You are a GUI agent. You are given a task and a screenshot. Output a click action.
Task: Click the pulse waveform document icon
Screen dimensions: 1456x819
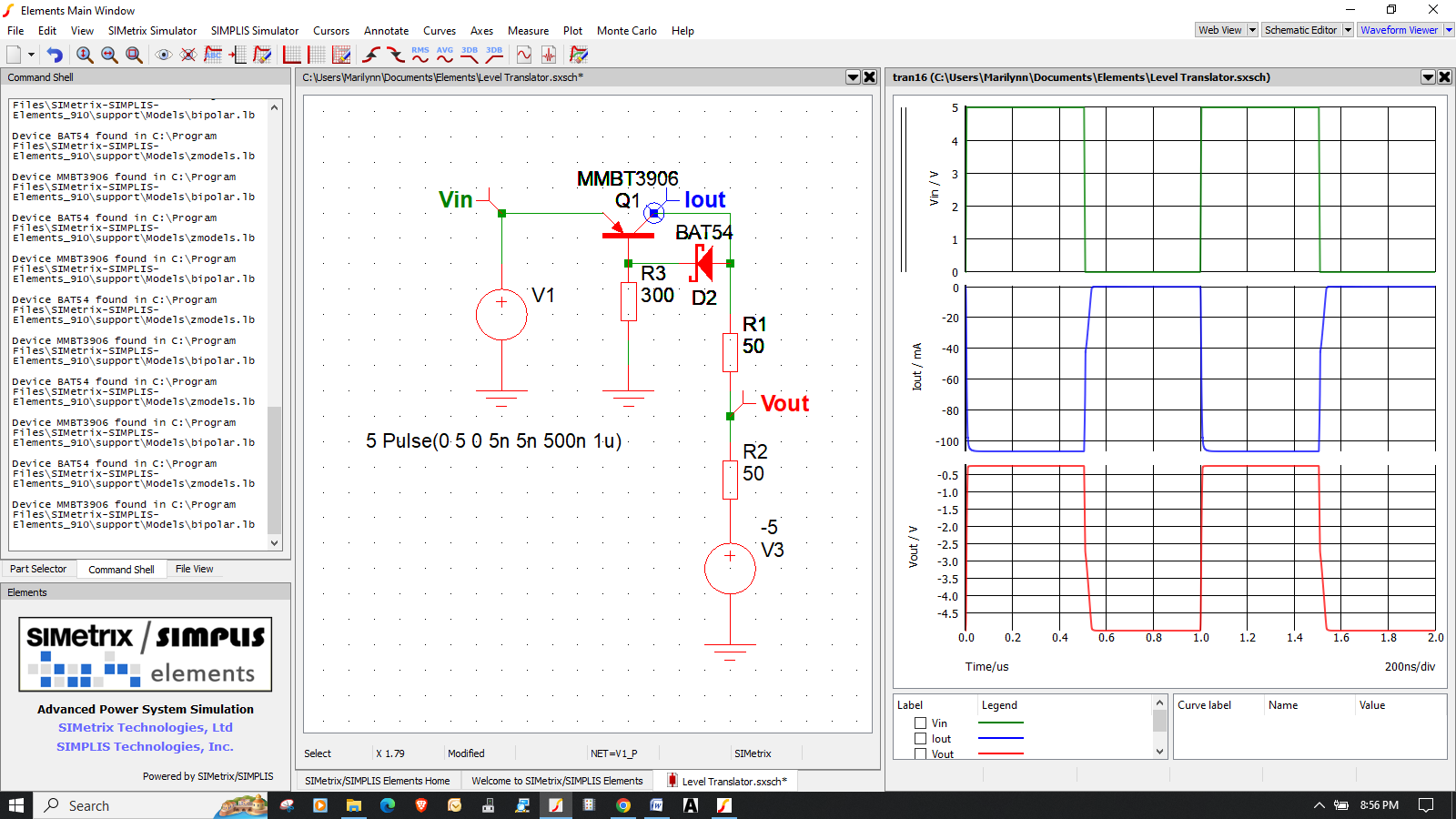point(549,55)
